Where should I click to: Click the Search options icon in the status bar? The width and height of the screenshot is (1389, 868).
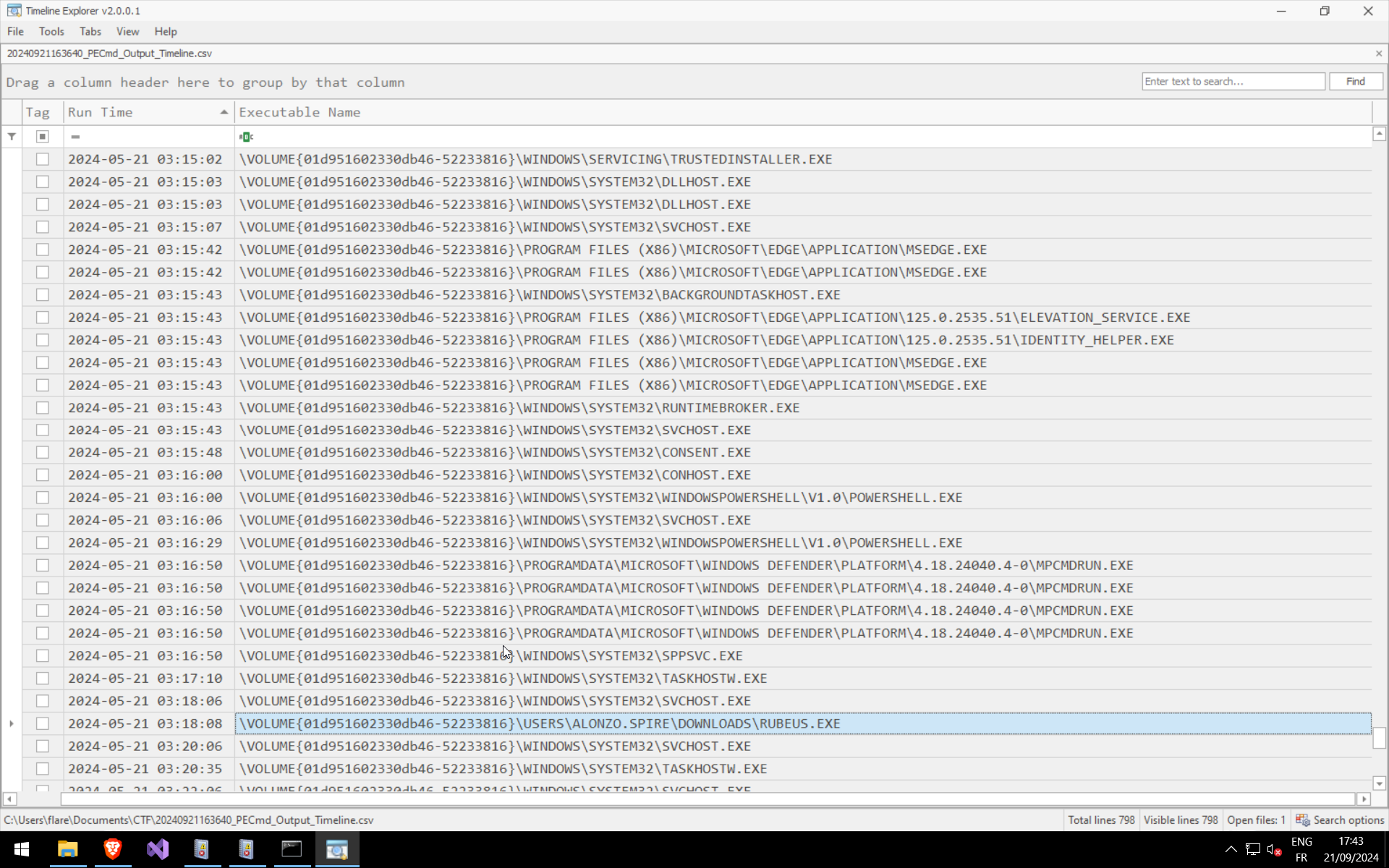[x=1302, y=820]
